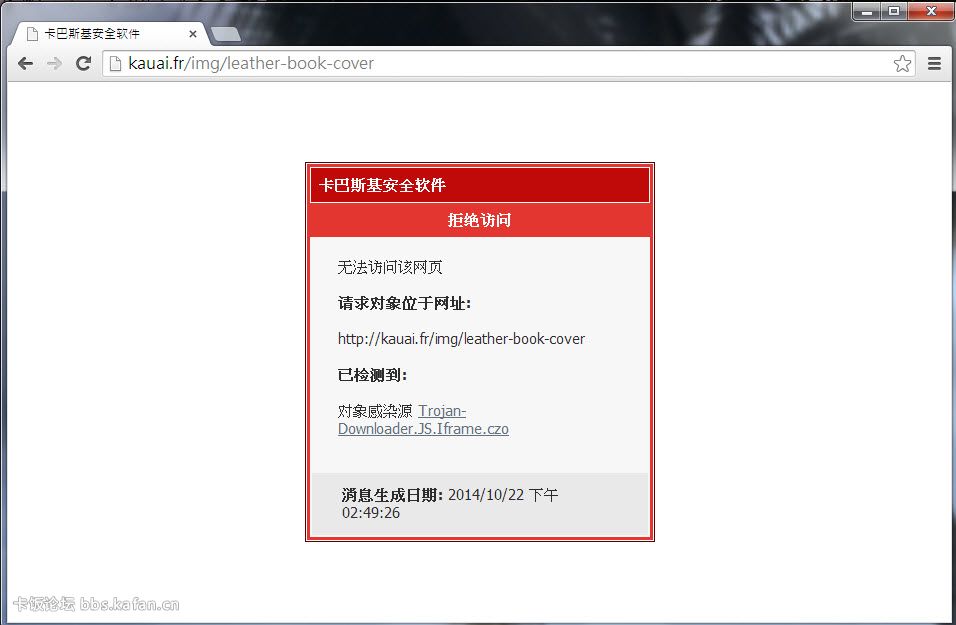Click the 请求对象位于网址 label

[404, 303]
